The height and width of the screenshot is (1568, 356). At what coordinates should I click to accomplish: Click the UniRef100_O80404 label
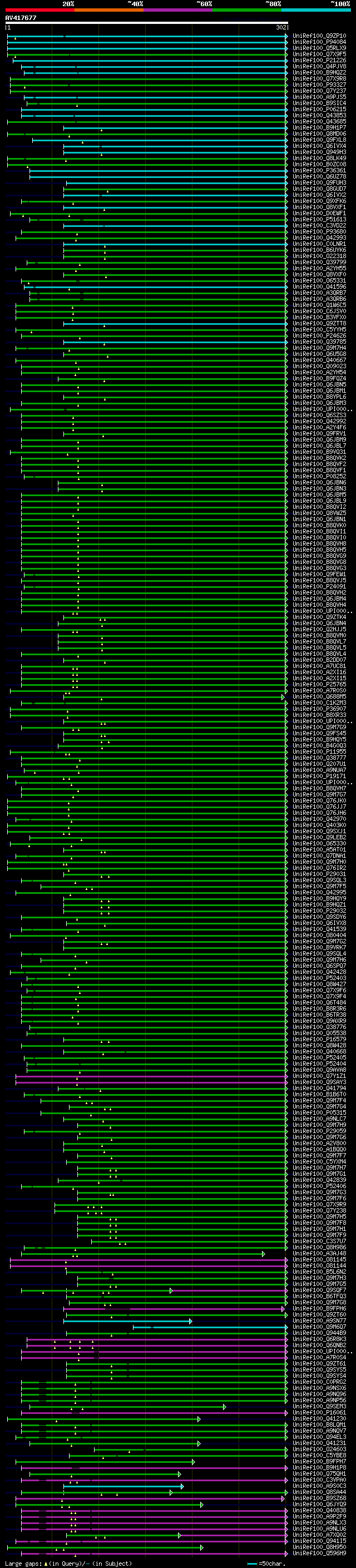coord(319,936)
